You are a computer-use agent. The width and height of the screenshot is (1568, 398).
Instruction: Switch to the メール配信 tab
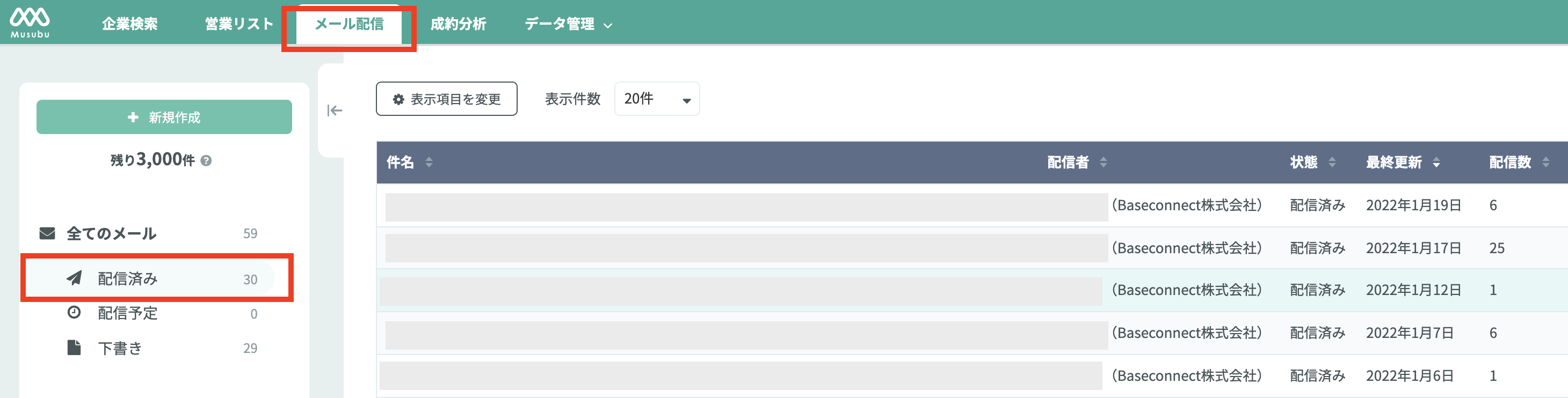click(350, 24)
